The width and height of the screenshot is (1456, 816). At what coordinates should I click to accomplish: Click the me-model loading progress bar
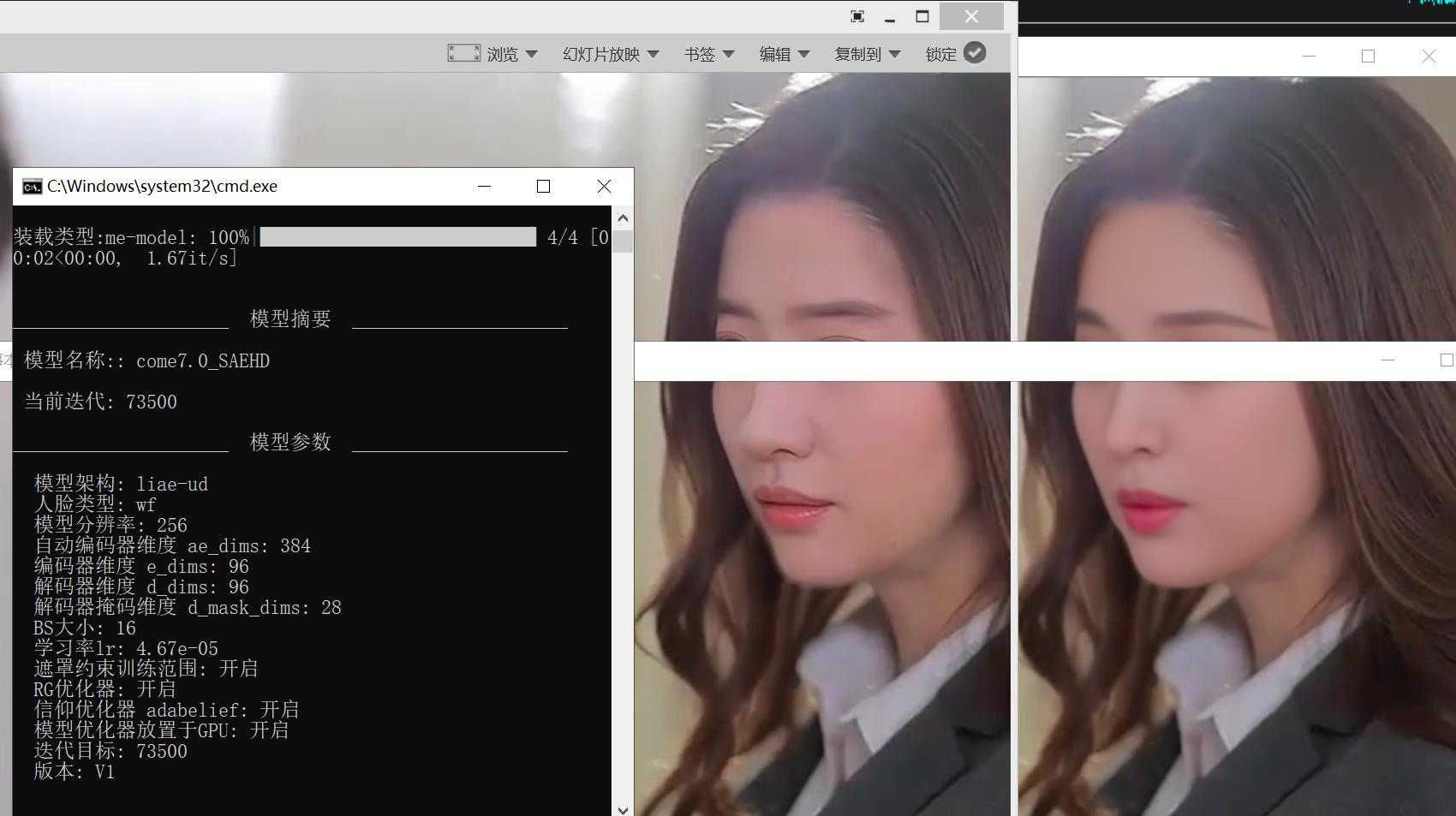click(x=398, y=236)
